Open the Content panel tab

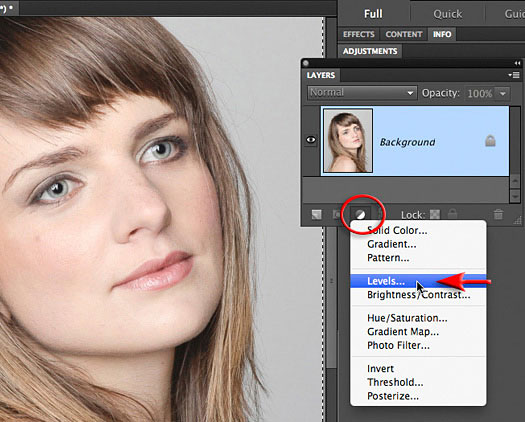(403, 34)
